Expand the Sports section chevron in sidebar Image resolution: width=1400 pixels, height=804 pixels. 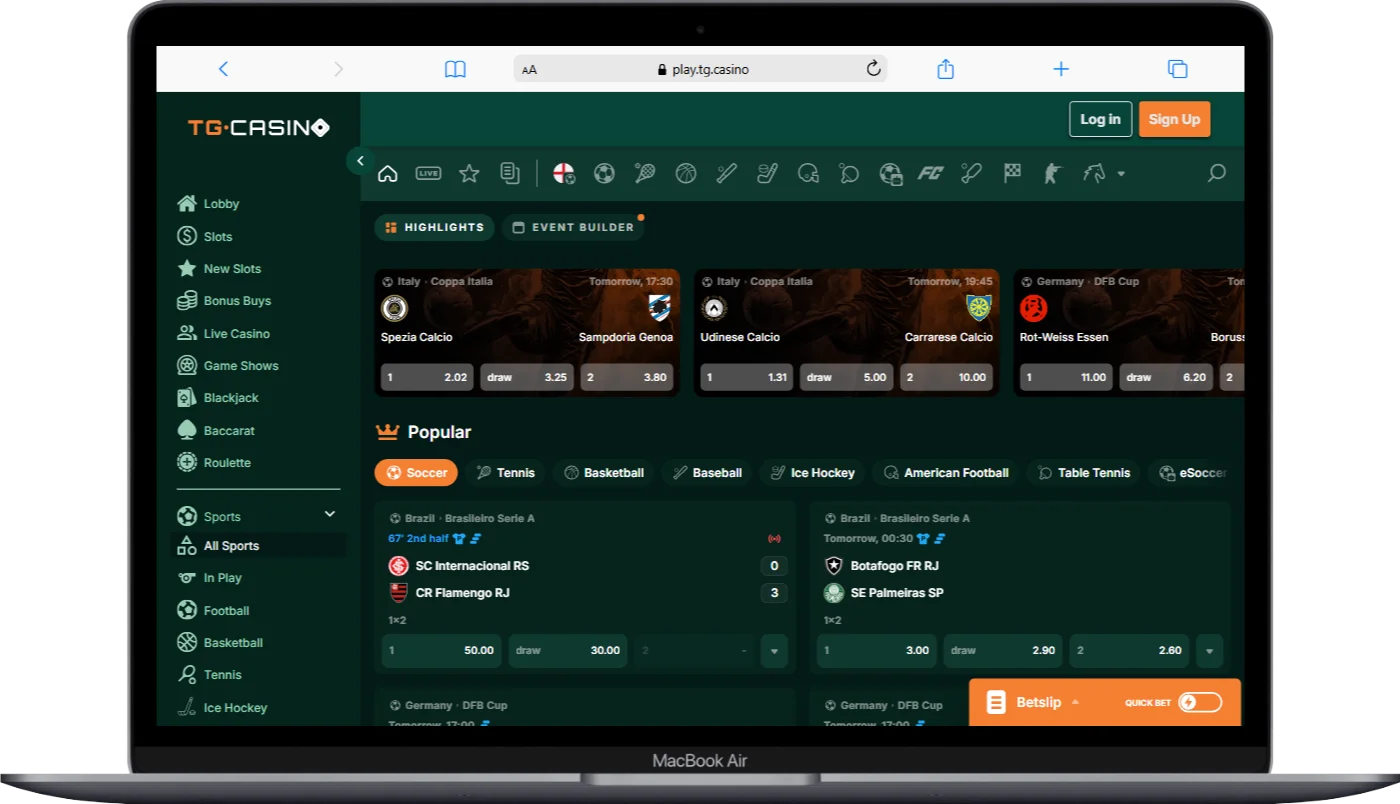pyautogui.click(x=329, y=515)
